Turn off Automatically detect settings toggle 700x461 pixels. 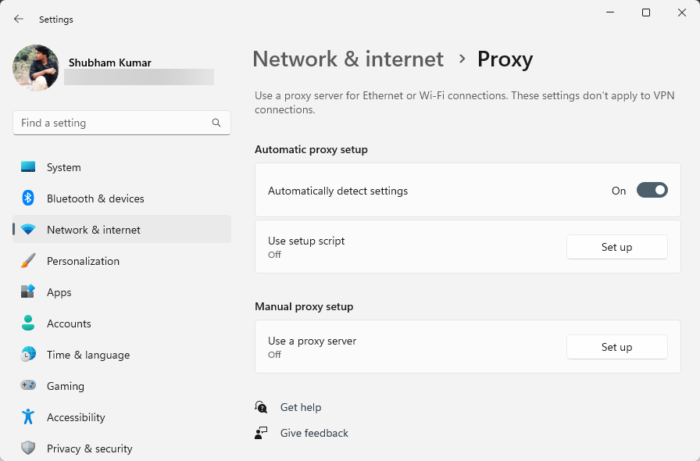[x=652, y=190]
